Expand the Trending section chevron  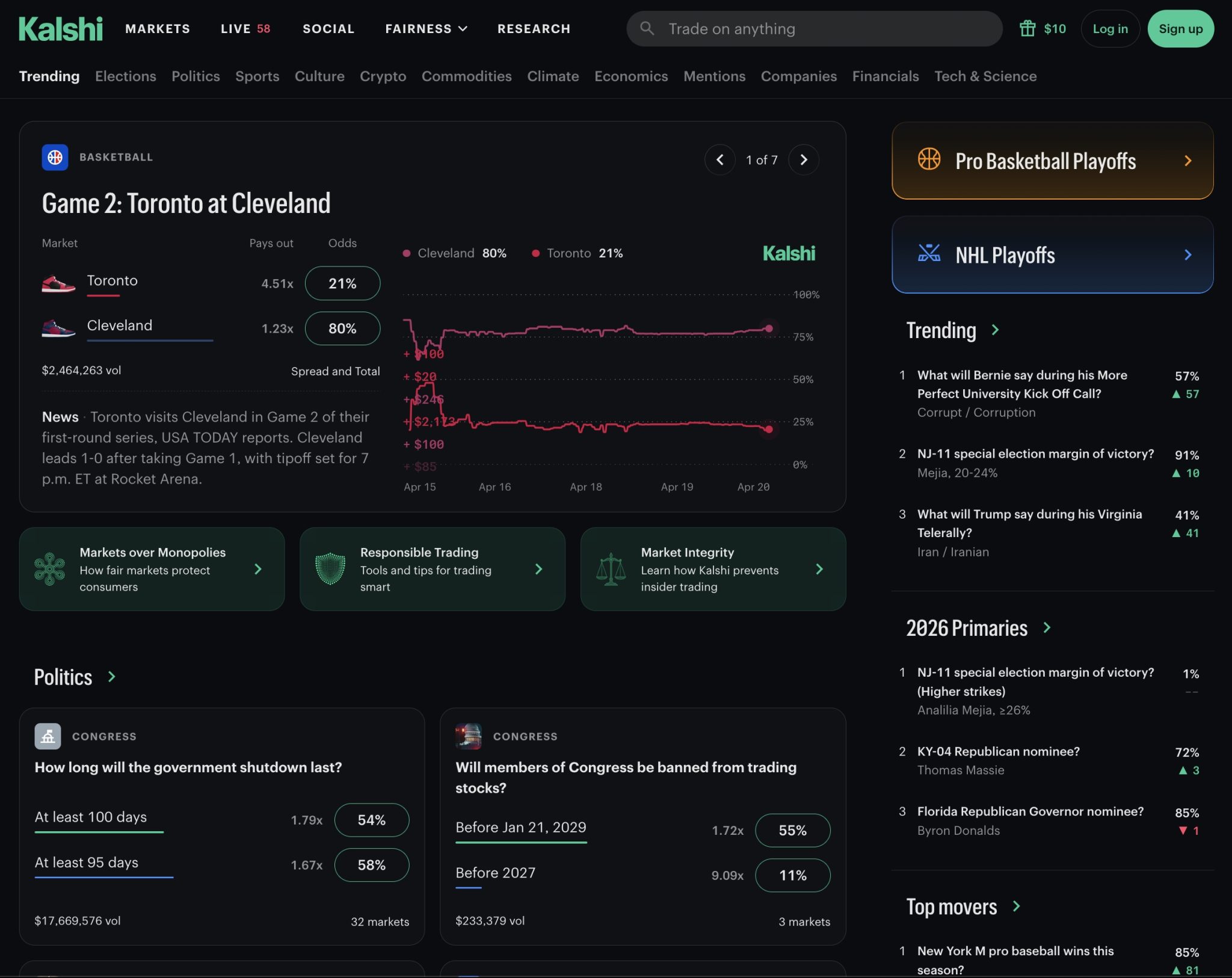(995, 330)
